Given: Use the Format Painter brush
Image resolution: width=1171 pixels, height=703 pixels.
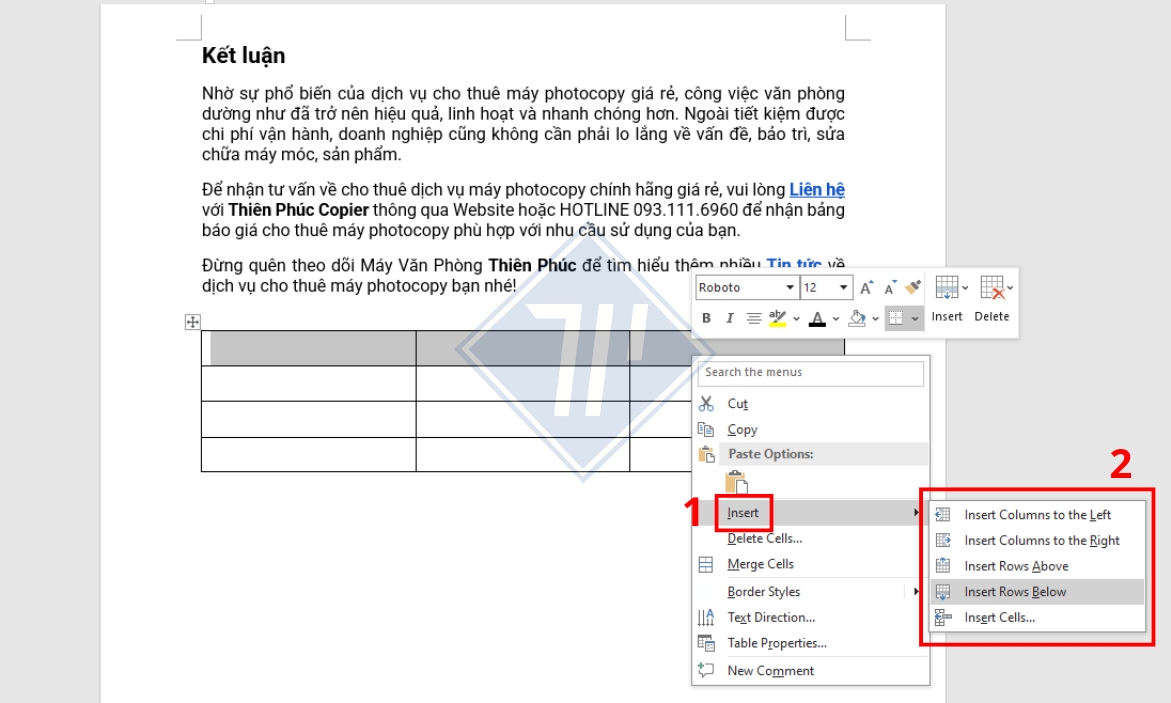Looking at the screenshot, I should pos(911,288).
